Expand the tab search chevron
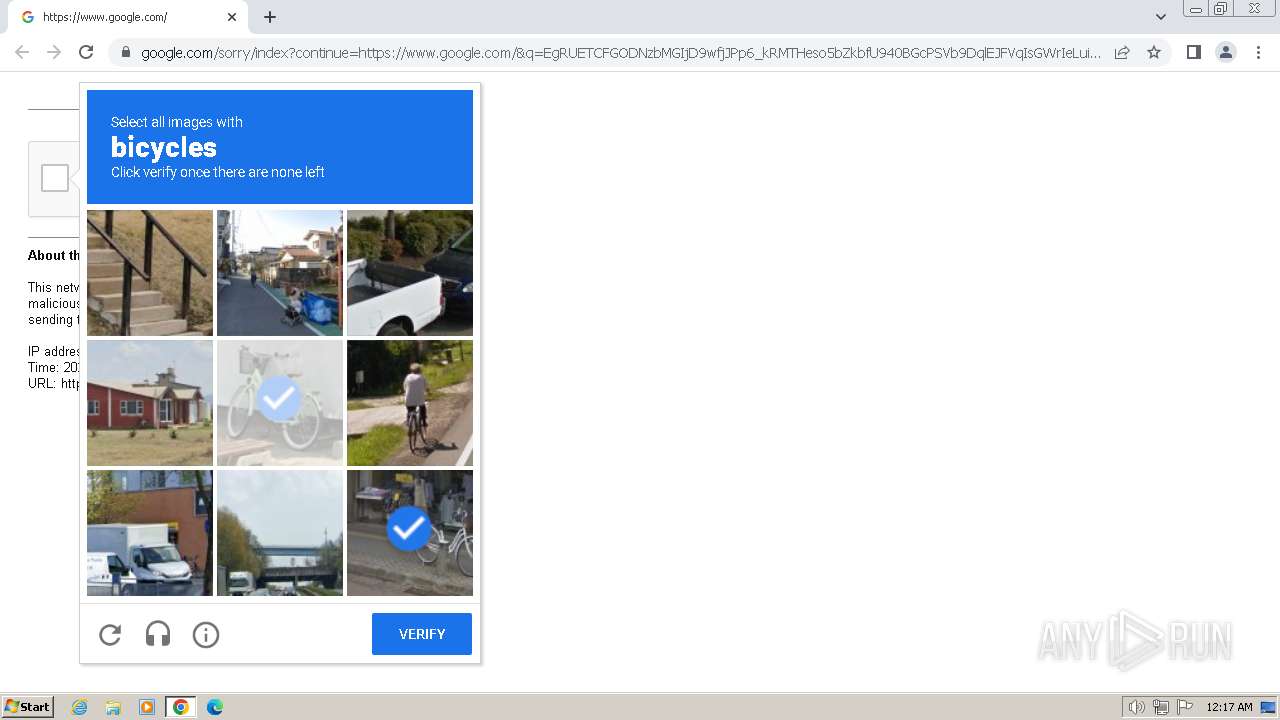Screen dimensions: 1280x720 [x=1161, y=17]
